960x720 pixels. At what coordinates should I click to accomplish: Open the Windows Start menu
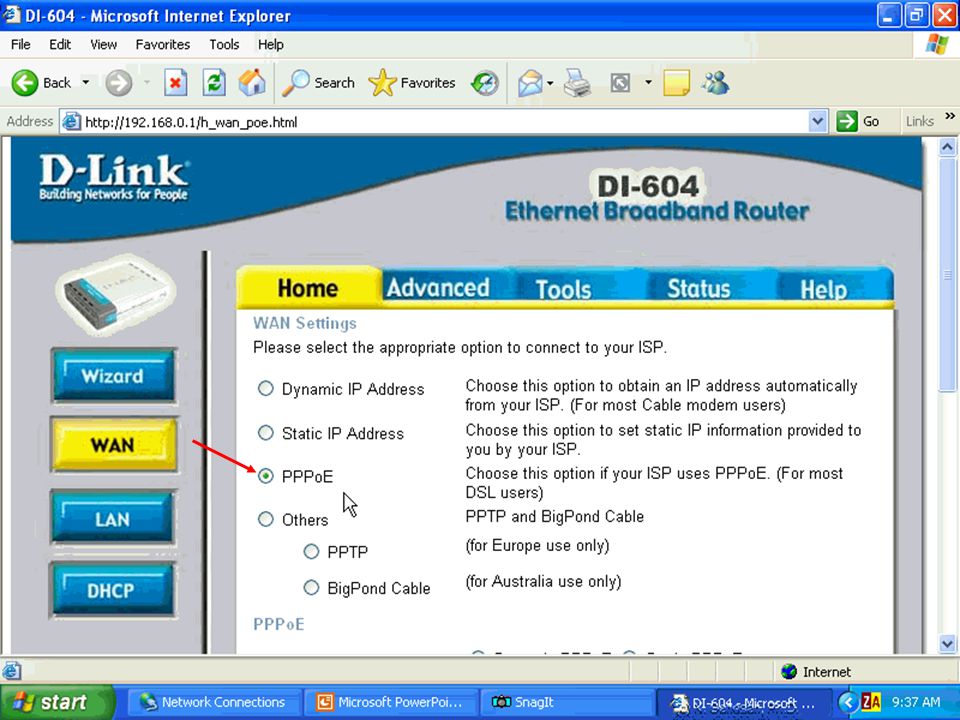tap(56, 702)
